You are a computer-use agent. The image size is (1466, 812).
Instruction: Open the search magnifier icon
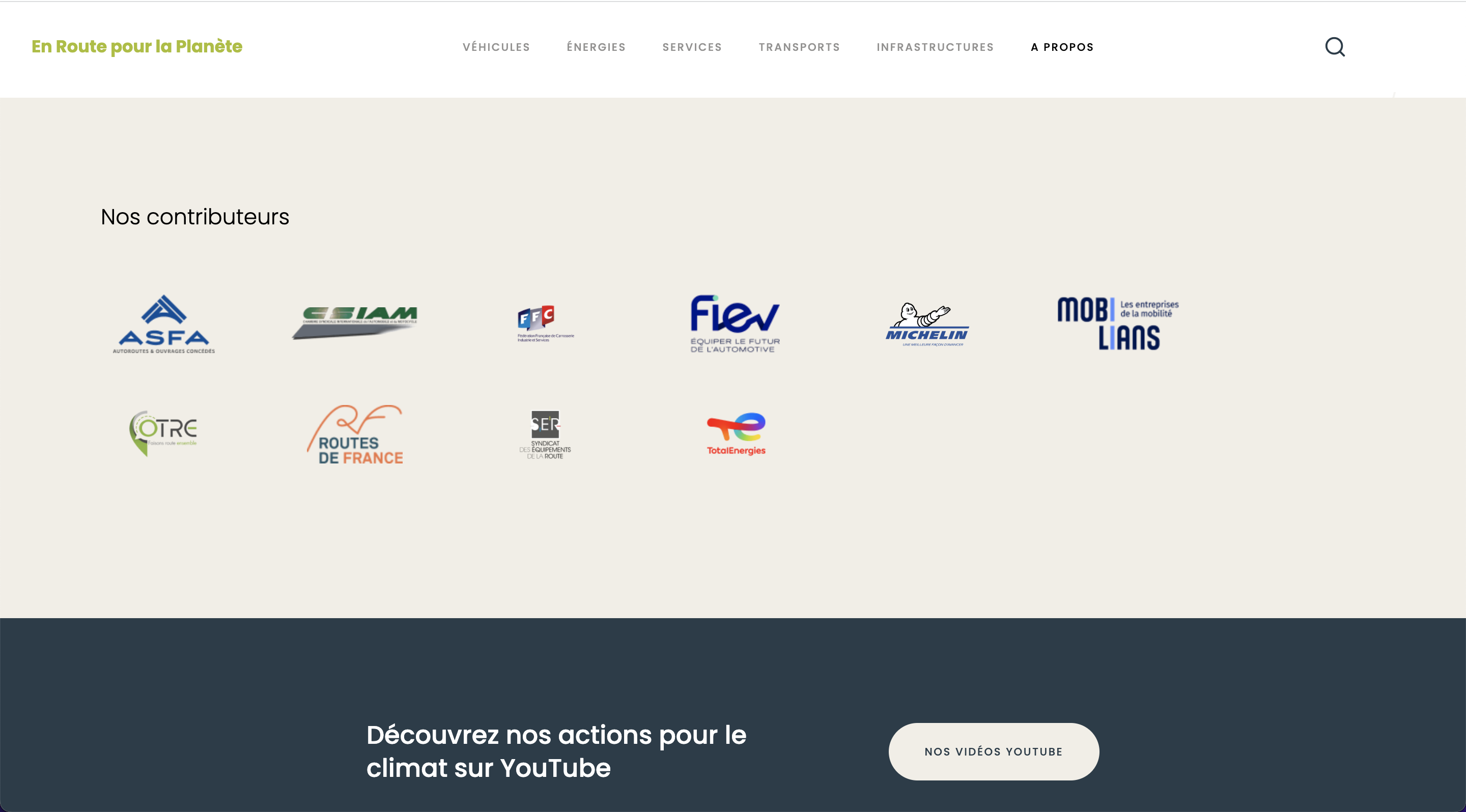pos(1335,47)
